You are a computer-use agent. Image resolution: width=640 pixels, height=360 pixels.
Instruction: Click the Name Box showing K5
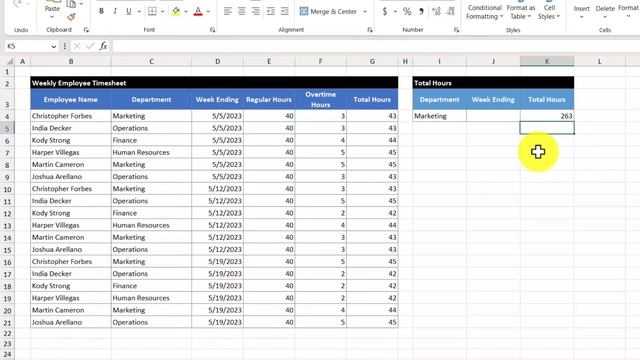coord(28,46)
